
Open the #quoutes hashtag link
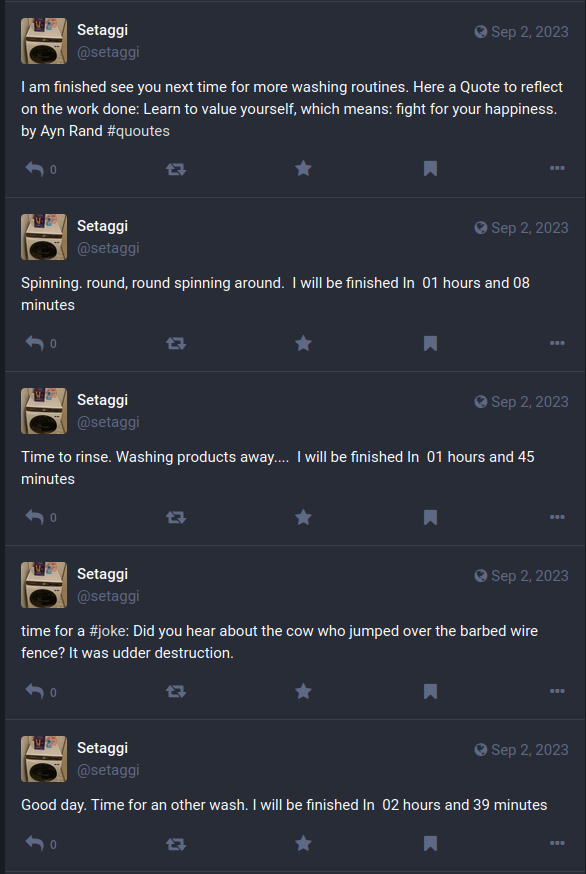(138, 131)
